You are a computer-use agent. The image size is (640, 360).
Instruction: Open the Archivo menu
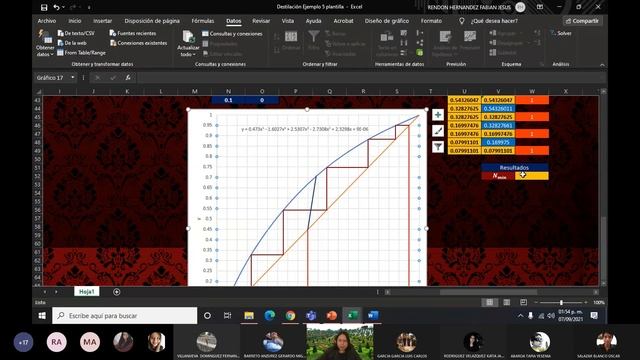pyautogui.click(x=47, y=21)
